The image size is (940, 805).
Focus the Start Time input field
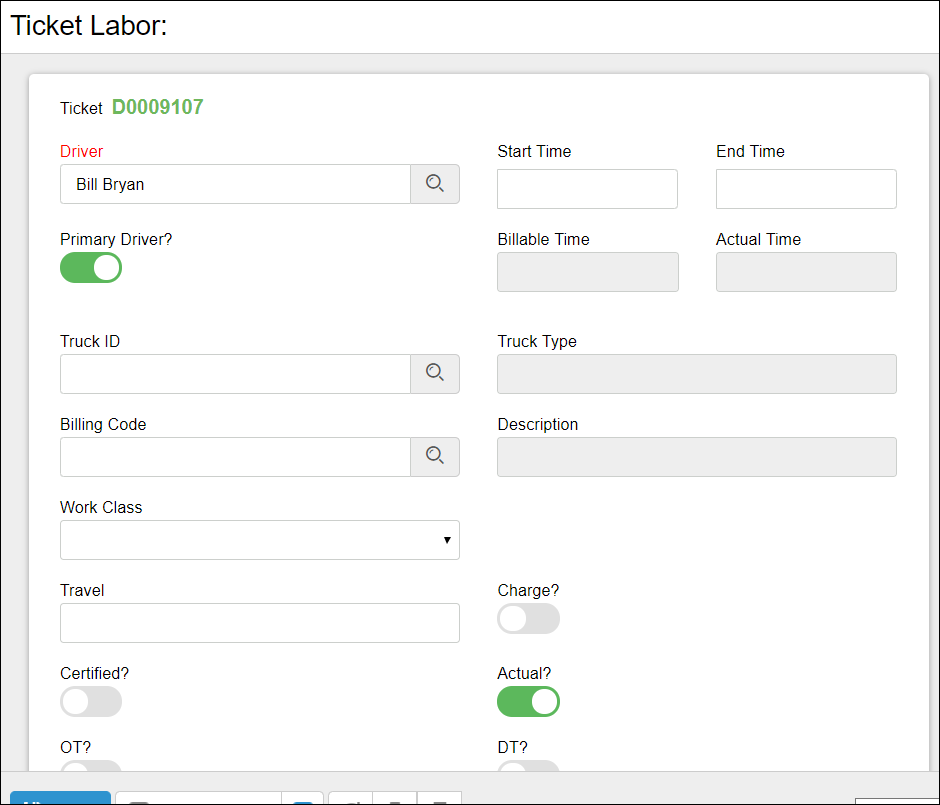tap(587, 189)
